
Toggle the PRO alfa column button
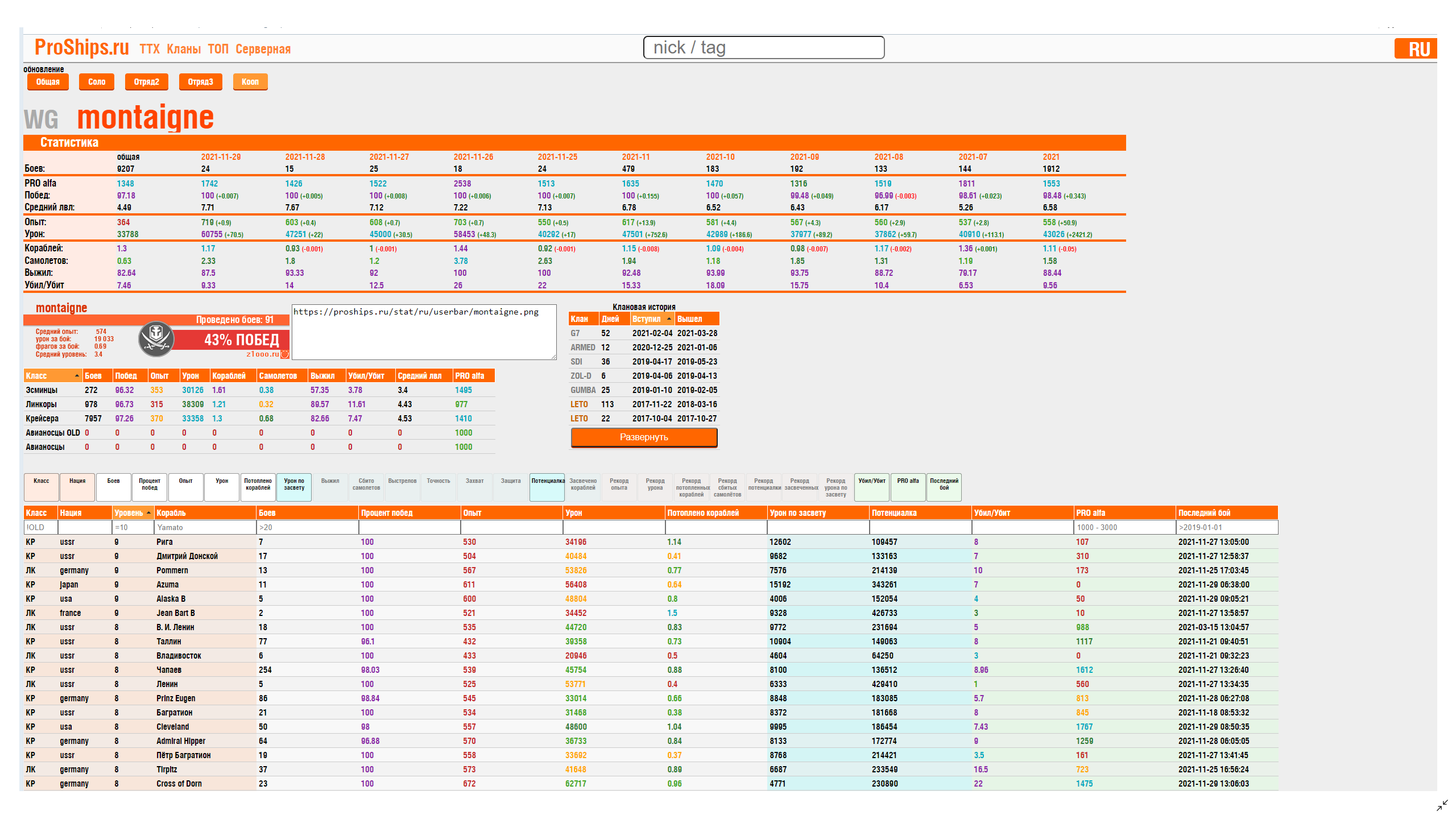pyautogui.click(x=908, y=487)
